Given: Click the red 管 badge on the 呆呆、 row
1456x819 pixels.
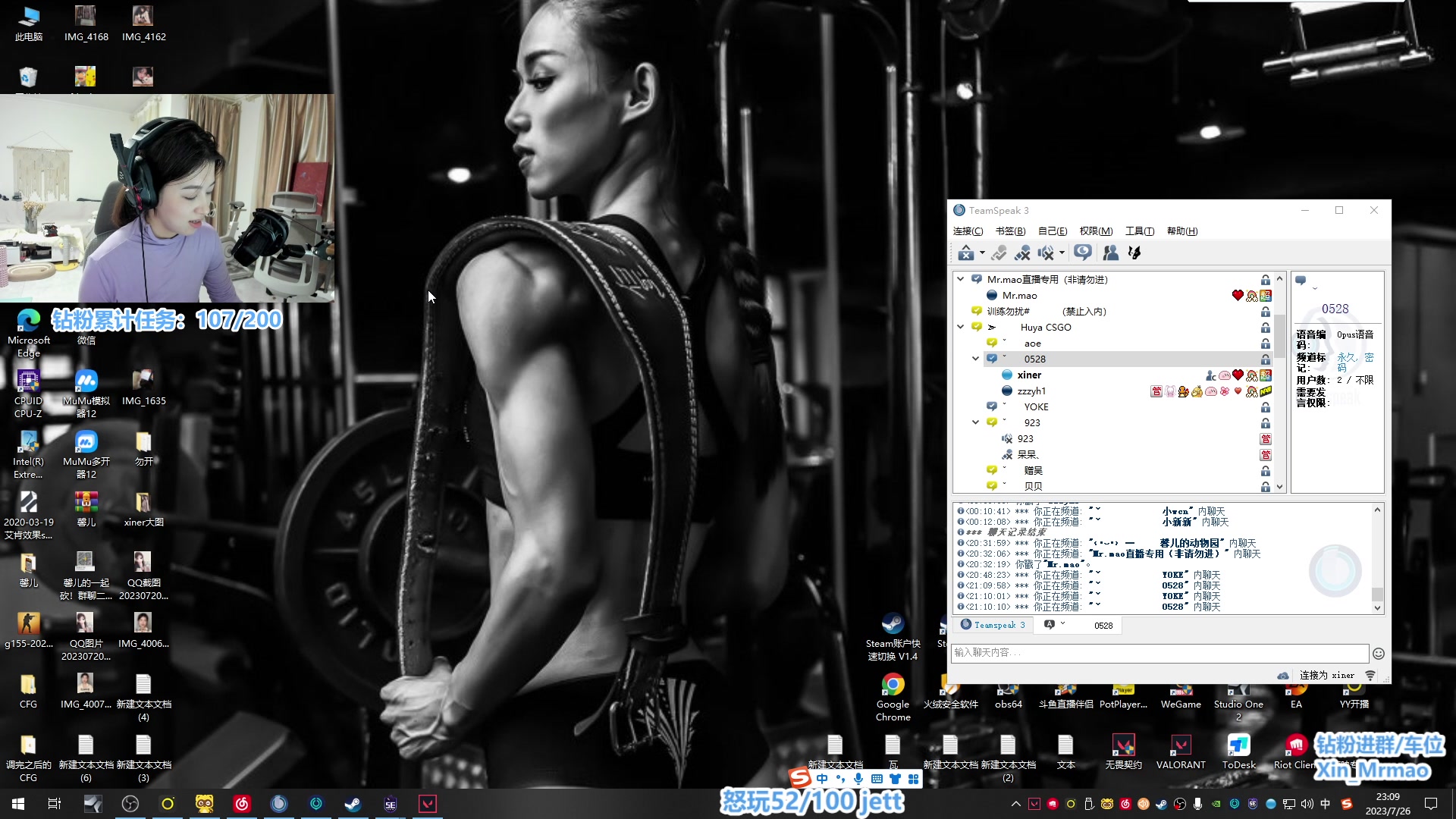Looking at the screenshot, I should (x=1266, y=455).
